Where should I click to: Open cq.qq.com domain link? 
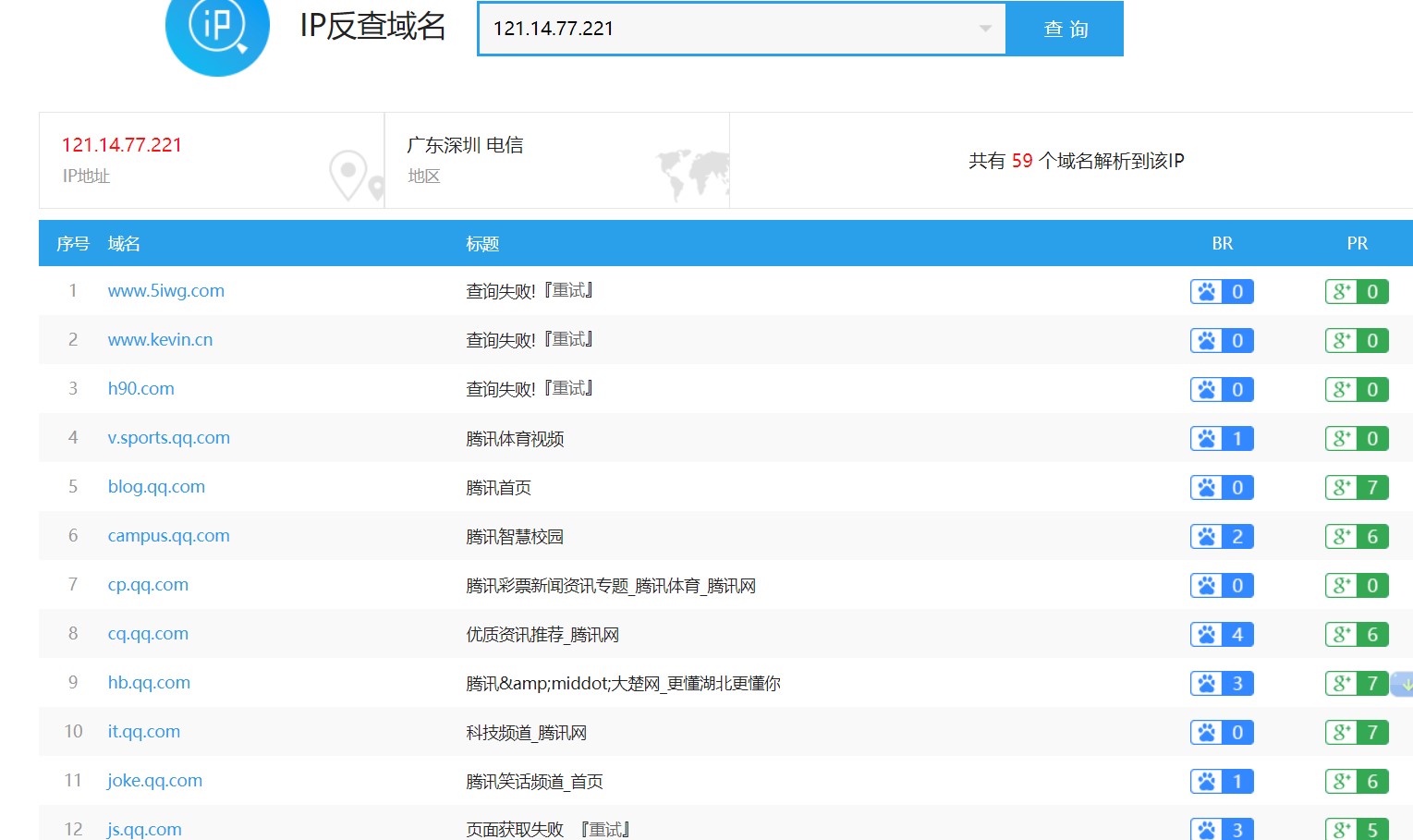point(148,634)
